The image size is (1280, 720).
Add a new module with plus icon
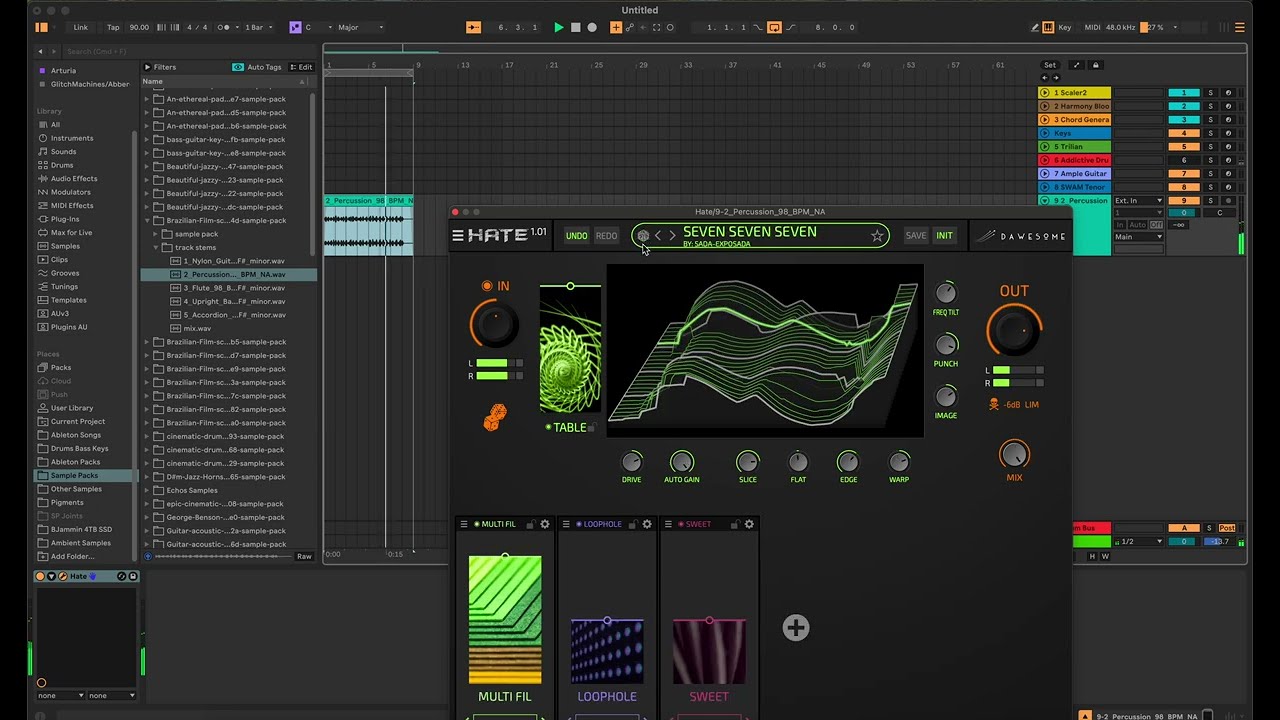click(796, 628)
